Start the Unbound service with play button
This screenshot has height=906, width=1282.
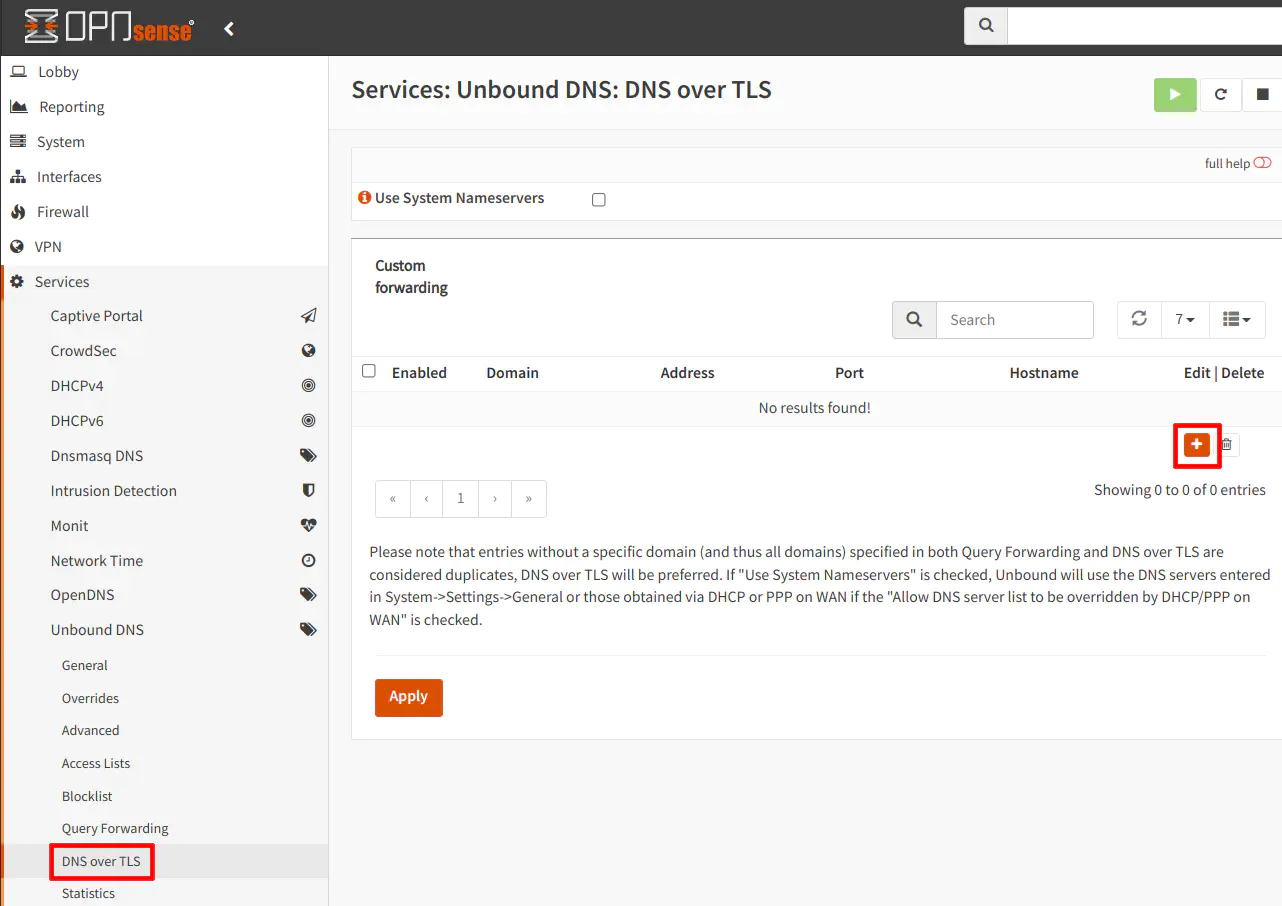(x=1175, y=95)
